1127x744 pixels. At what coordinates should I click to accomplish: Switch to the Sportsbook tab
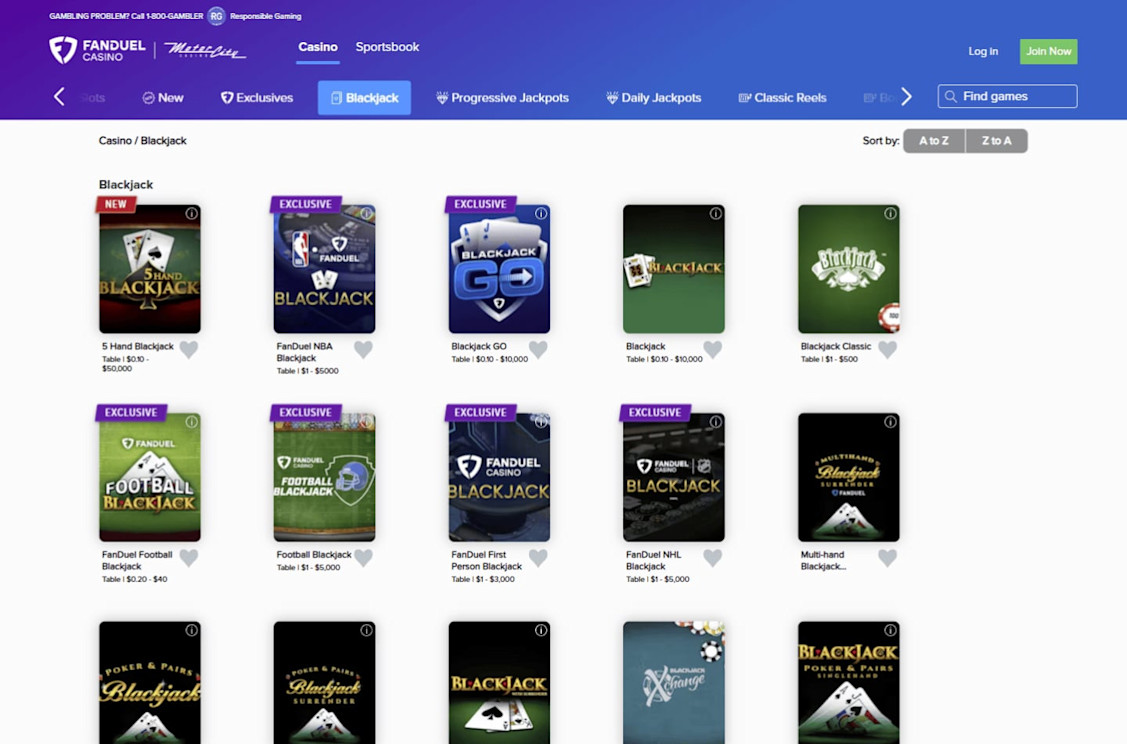pyautogui.click(x=387, y=47)
